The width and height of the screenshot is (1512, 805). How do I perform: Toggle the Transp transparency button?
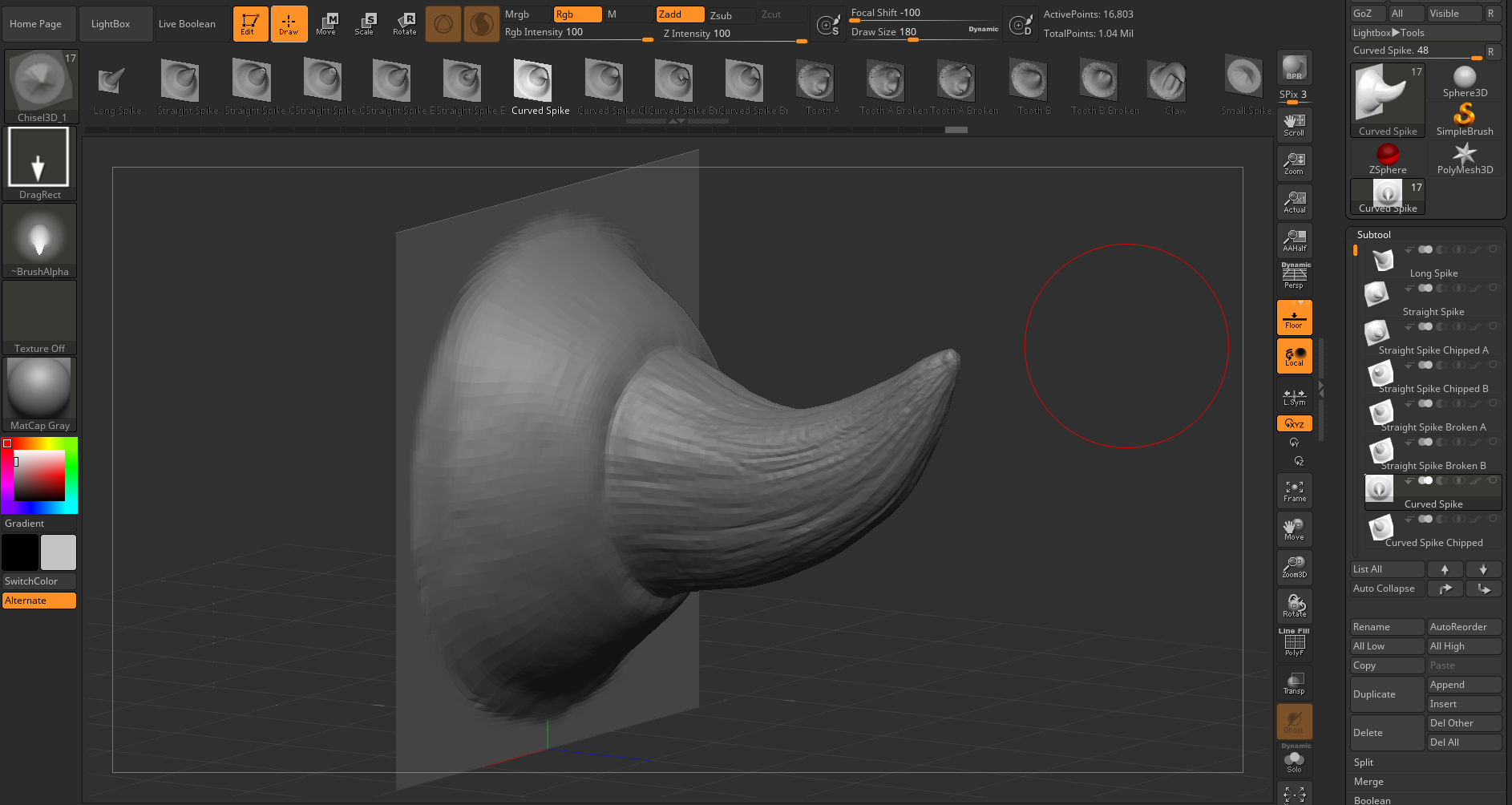pos(1294,683)
